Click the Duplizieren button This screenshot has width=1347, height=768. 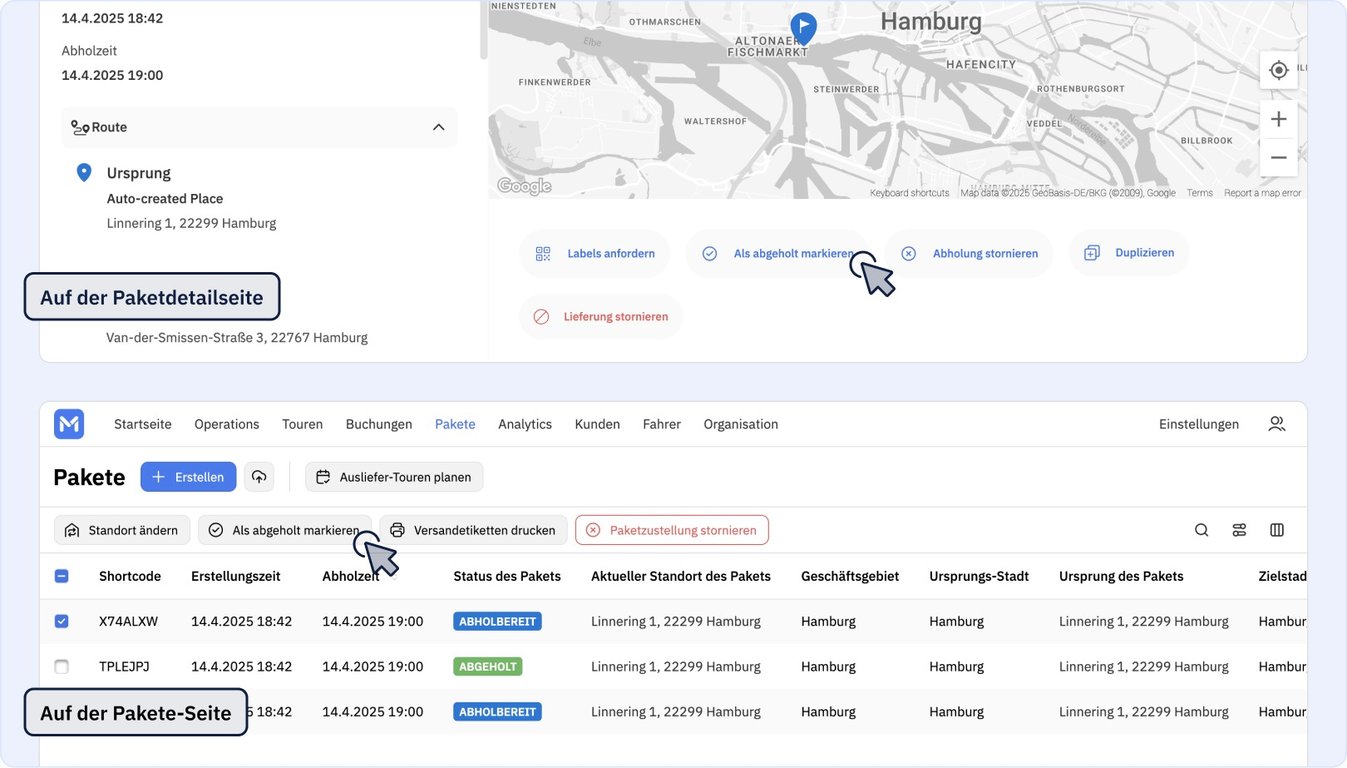pos(1129,253)
